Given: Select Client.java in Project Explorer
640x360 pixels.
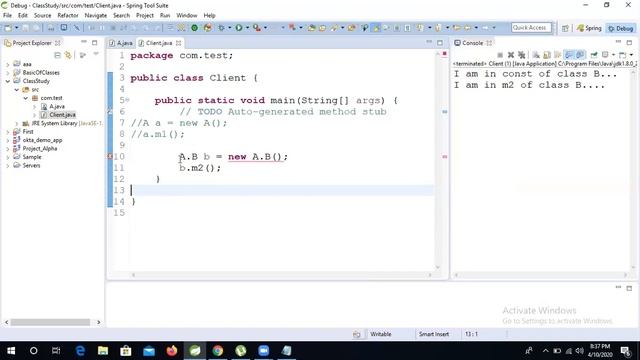Looking at the screenshot, I should point(62,115).
